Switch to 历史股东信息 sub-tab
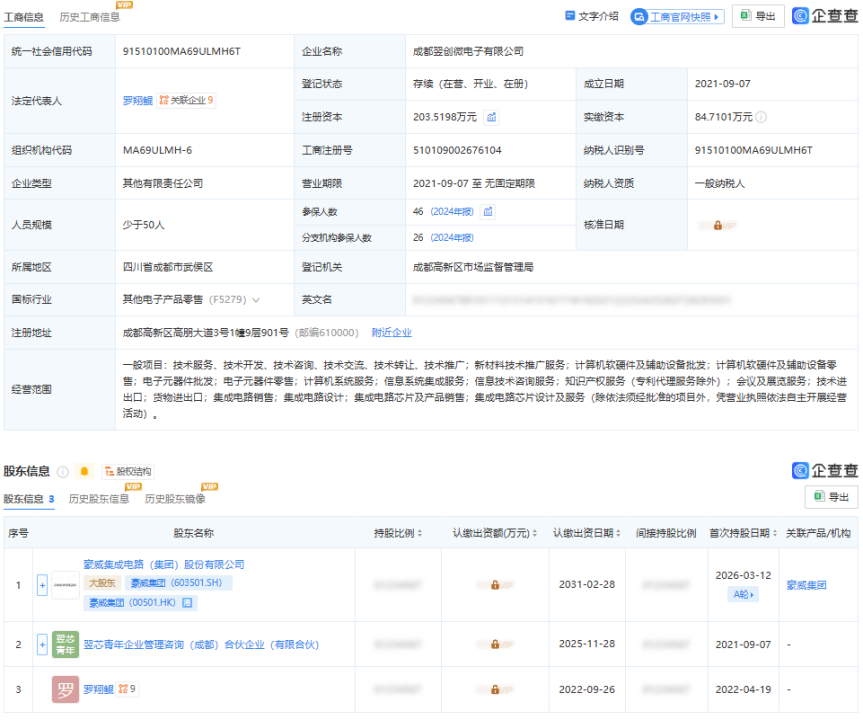863x720 pixels. click(x=99, y=499)
